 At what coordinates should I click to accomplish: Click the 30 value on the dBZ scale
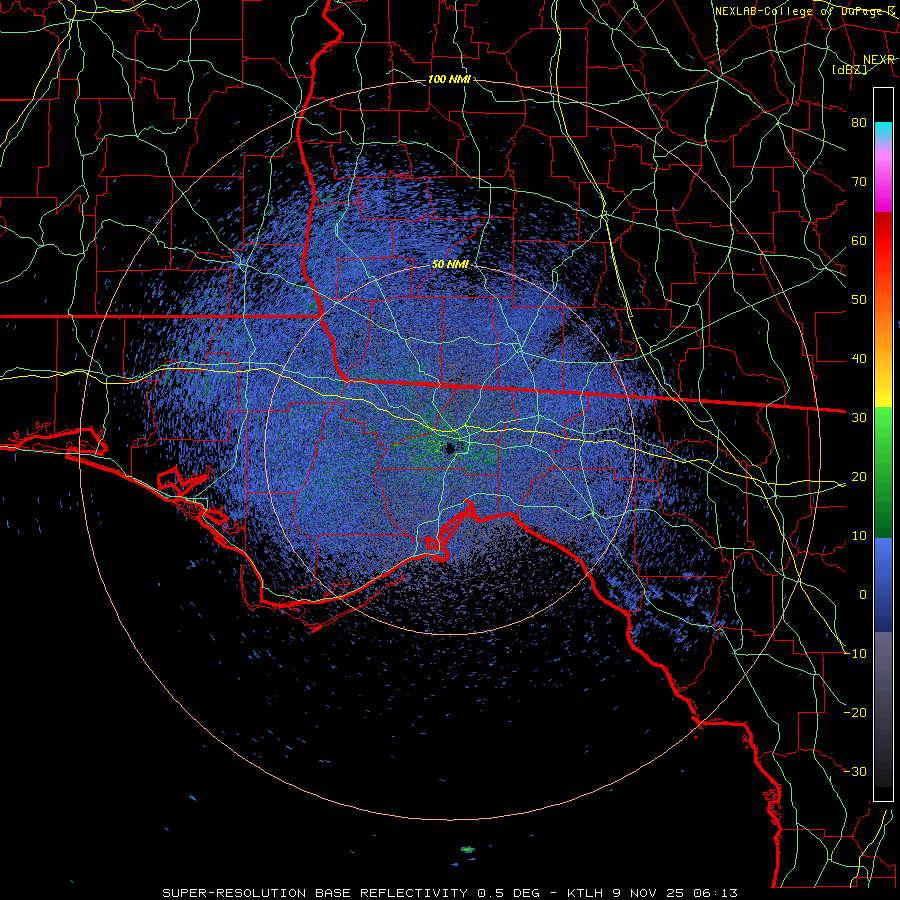[x=859, y=418]
